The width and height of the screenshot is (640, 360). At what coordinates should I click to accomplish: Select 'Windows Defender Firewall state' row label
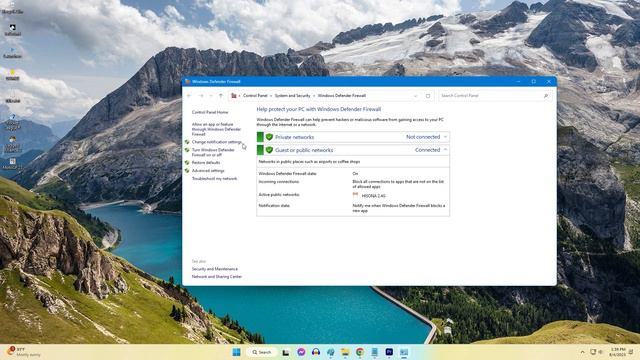click(287, 173)
